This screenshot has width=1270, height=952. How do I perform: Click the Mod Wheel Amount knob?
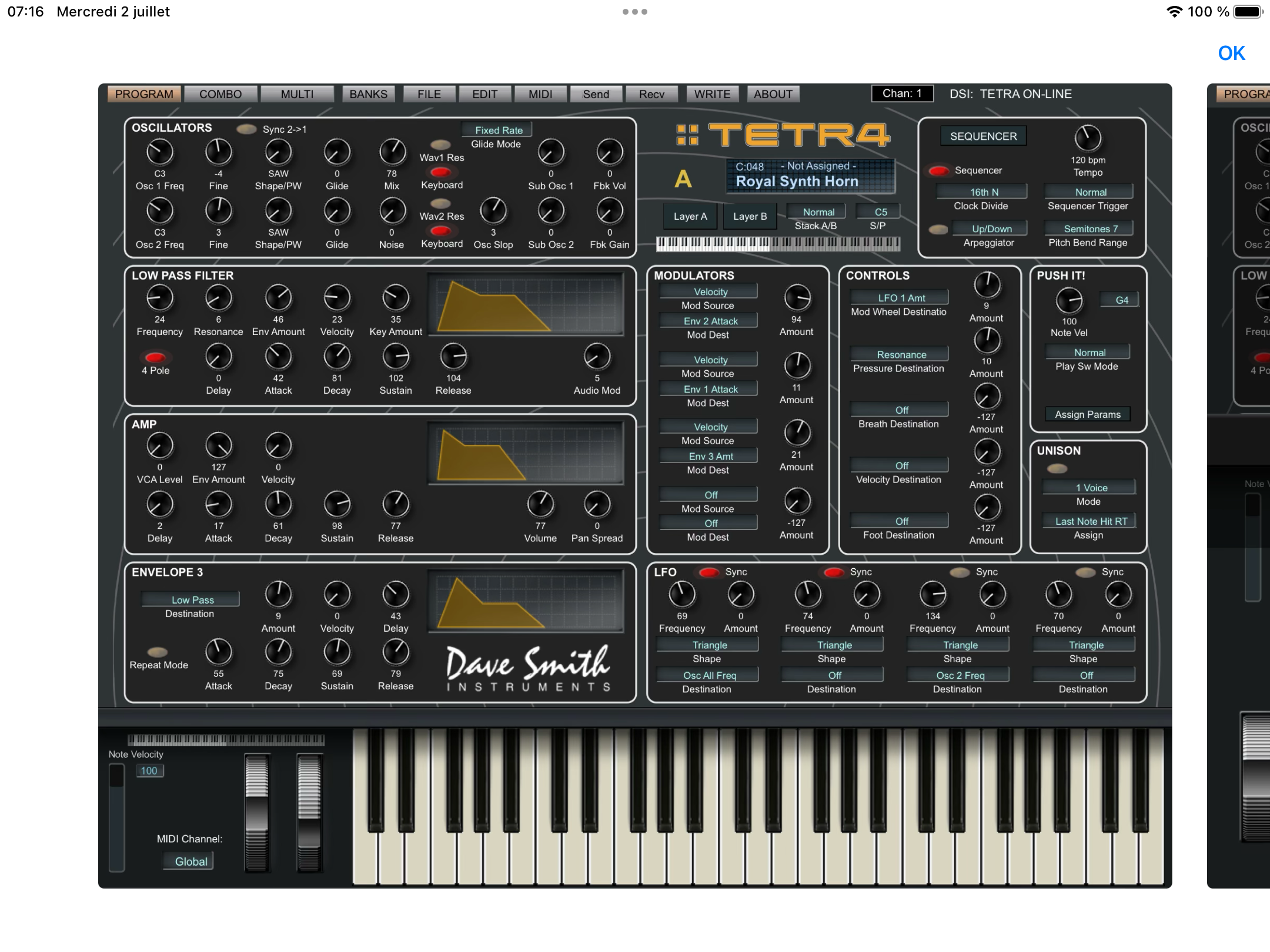[987, 285]
